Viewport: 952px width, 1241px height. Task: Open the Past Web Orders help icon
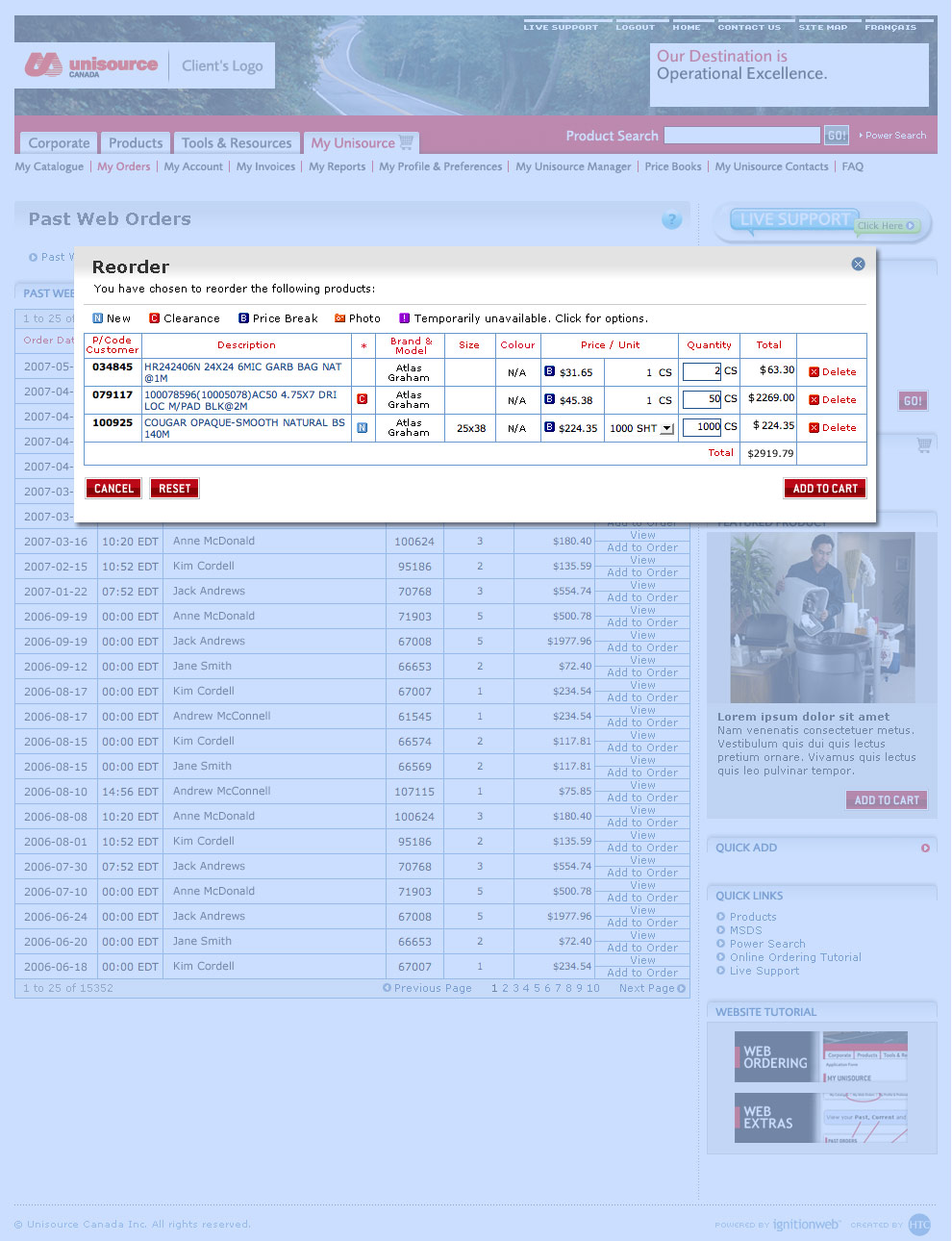pos(671,220)
